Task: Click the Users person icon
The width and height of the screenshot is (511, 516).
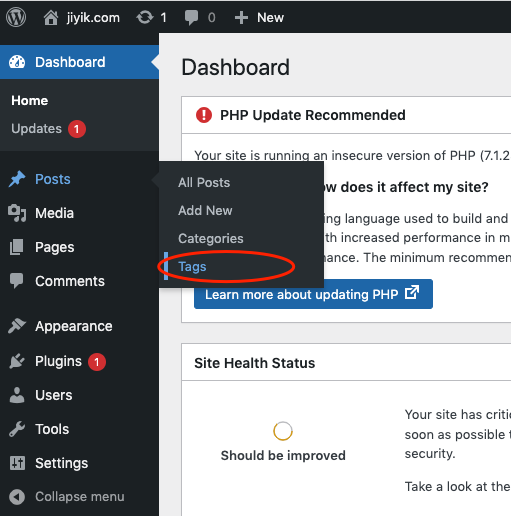Action: 17,395
